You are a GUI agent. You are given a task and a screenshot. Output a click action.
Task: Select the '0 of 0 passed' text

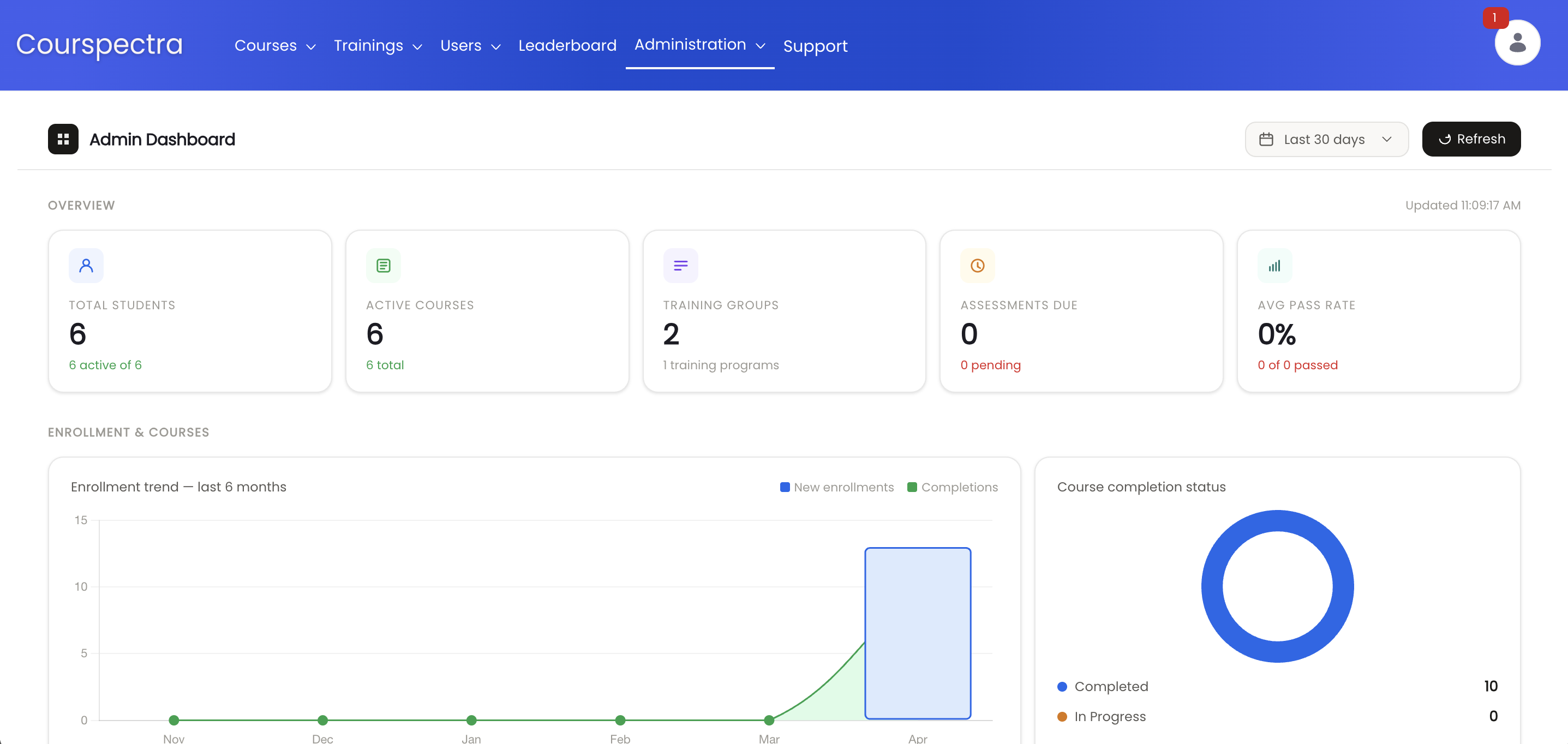[1297, 365]
